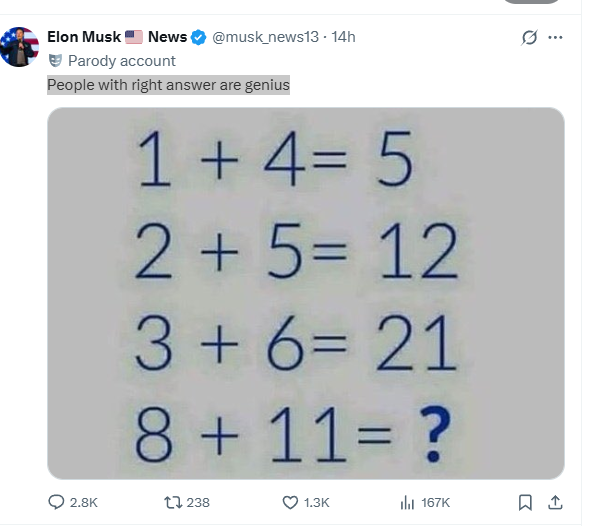
Task: Click the reply speech-bubble icon
Action: (56, 502)
